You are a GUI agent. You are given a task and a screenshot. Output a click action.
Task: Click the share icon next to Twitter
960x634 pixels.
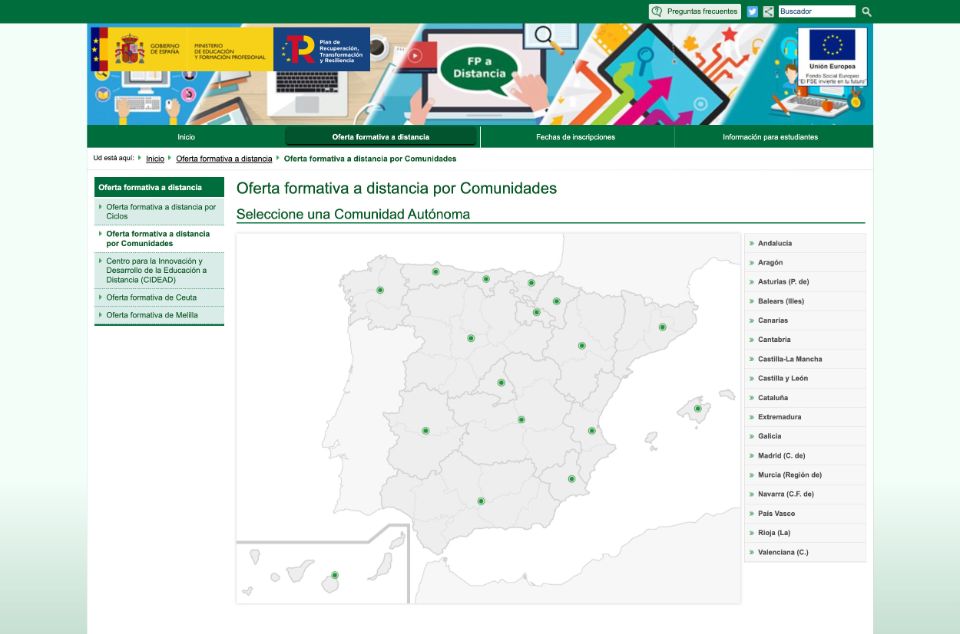768,12
